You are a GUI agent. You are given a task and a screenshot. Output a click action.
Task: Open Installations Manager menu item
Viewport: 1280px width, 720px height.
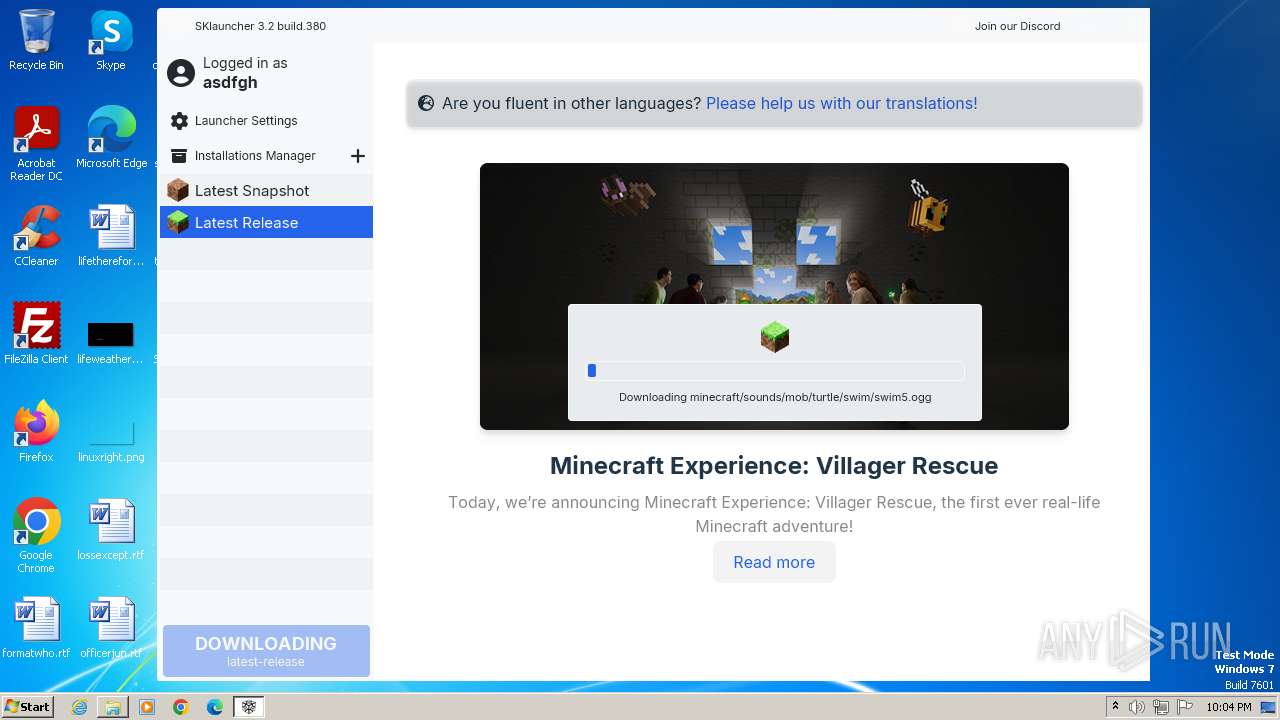255,156
